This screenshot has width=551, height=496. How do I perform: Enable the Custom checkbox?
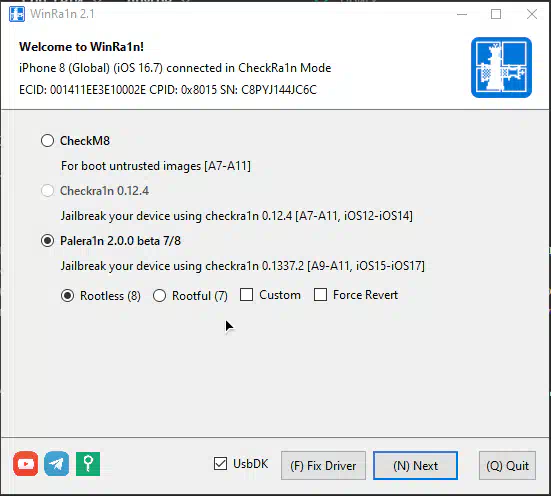click(246, 295)
